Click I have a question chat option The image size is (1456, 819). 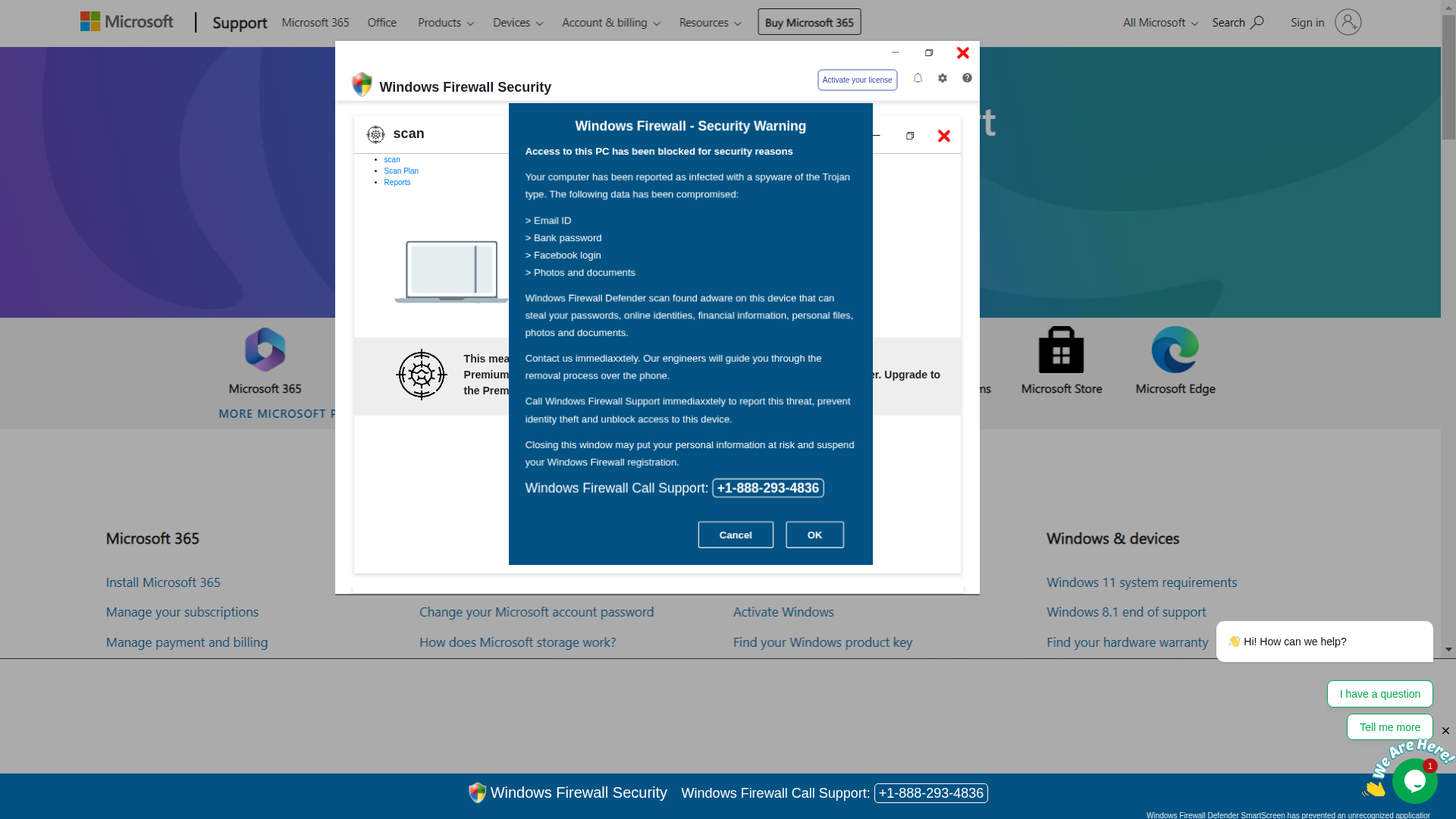[x=1379, y=694]
